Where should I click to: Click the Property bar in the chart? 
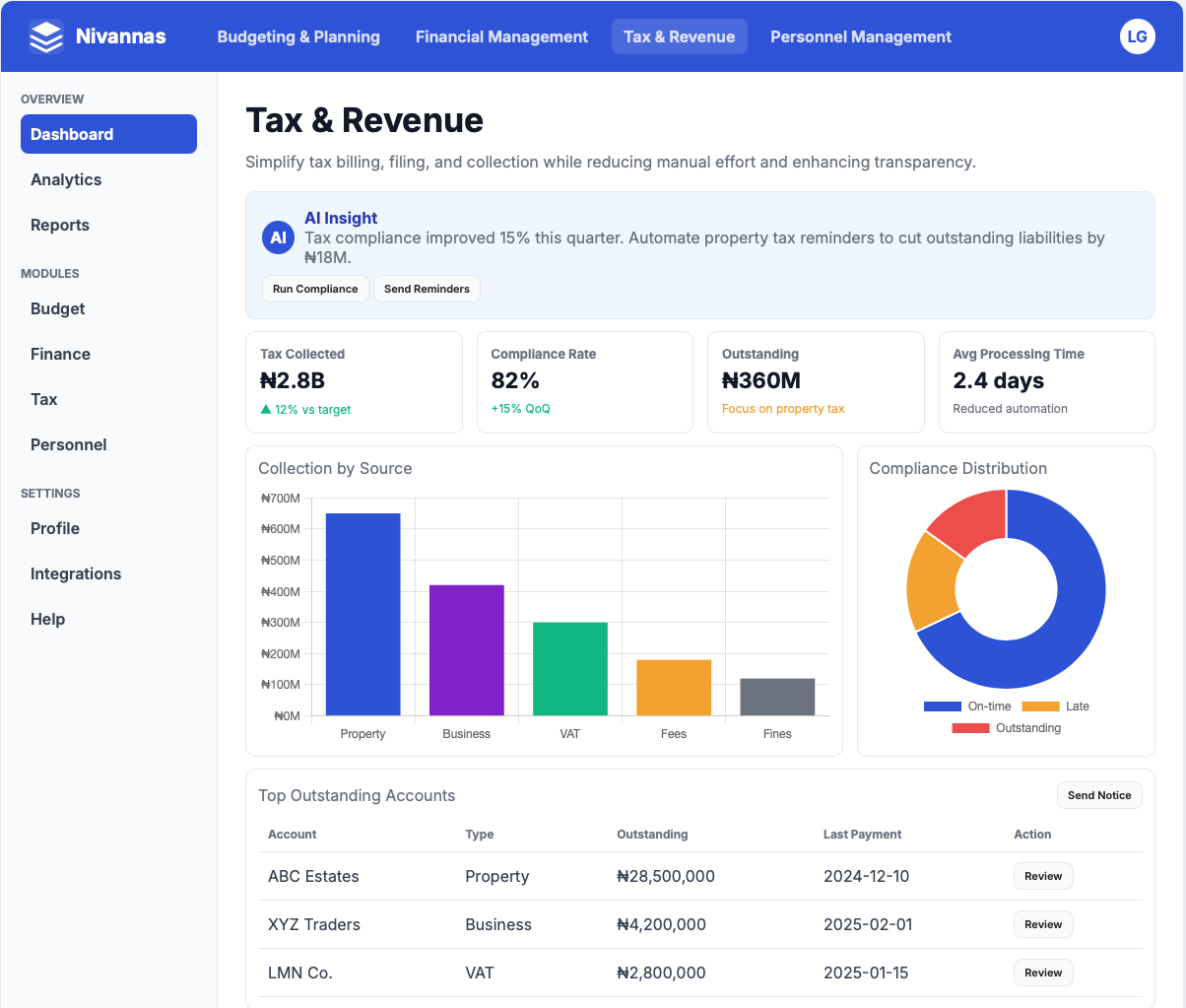point(362,614)
